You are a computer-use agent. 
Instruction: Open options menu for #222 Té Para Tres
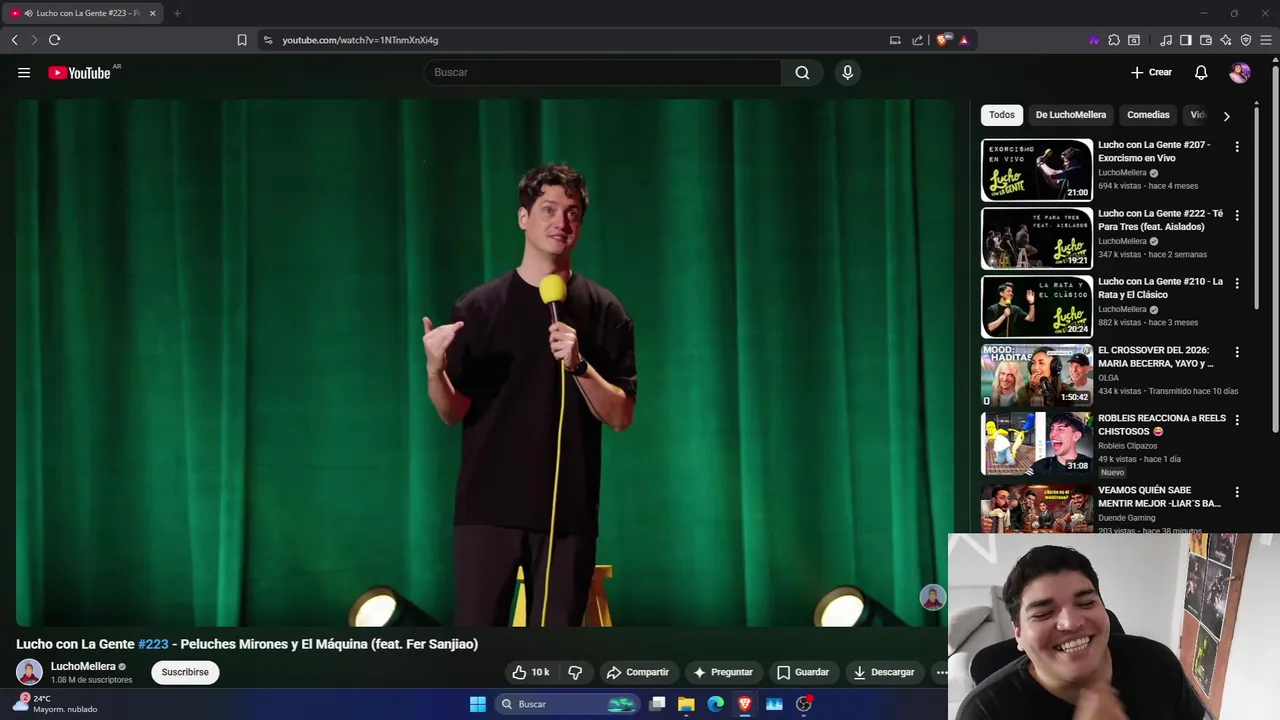pyautogui.click(x=1237, y=215)
